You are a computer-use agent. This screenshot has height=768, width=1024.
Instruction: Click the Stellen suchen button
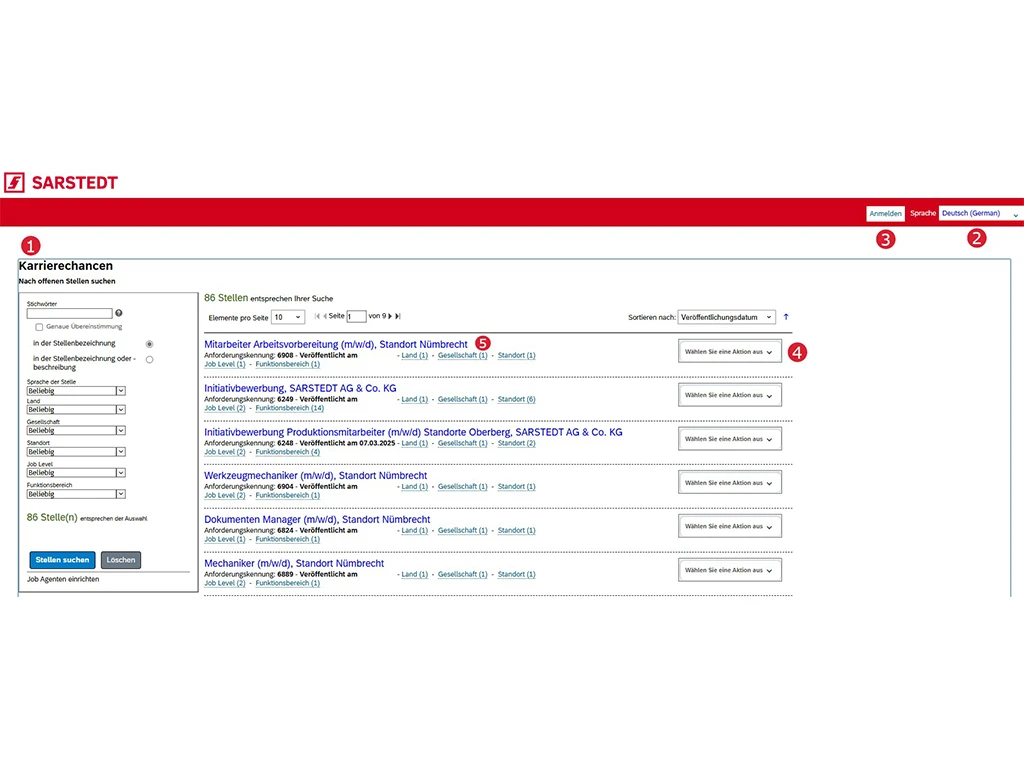(63, 560)
